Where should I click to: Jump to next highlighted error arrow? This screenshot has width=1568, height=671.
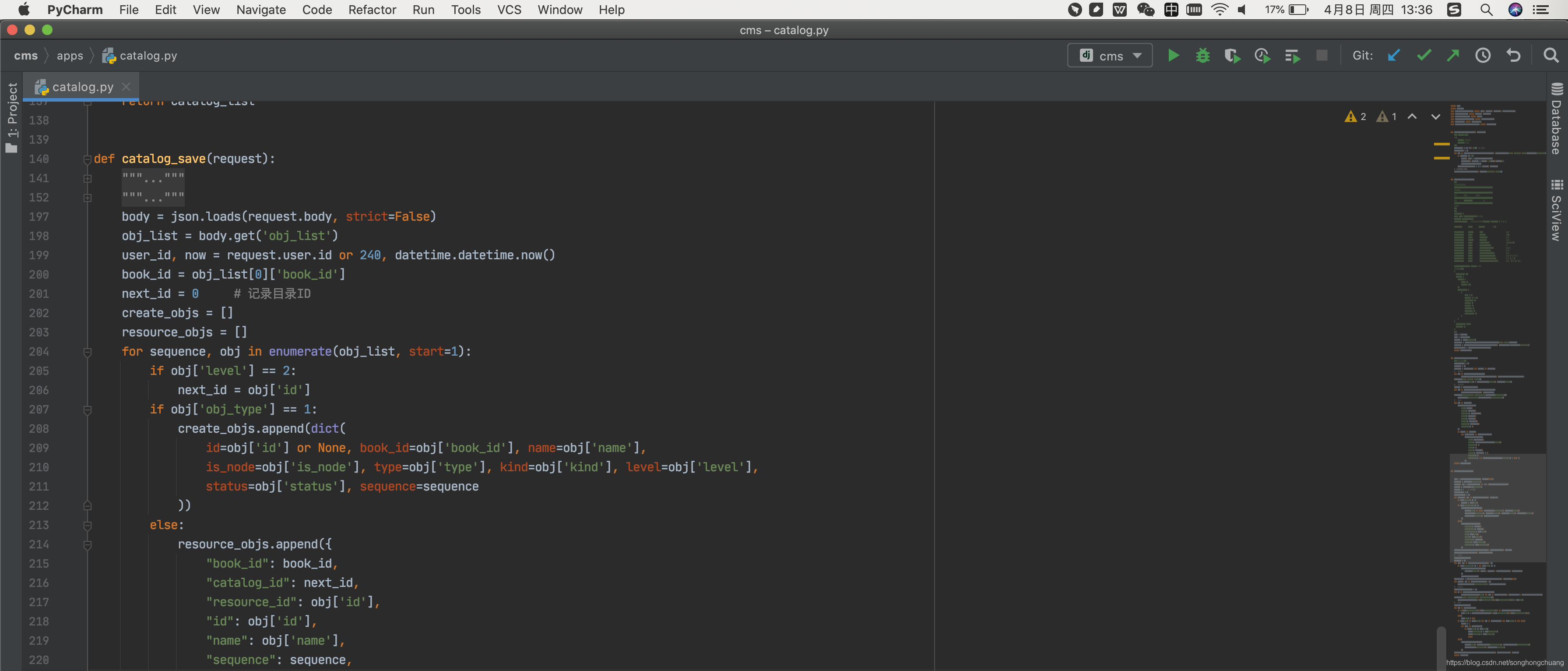click(1435, 117)
